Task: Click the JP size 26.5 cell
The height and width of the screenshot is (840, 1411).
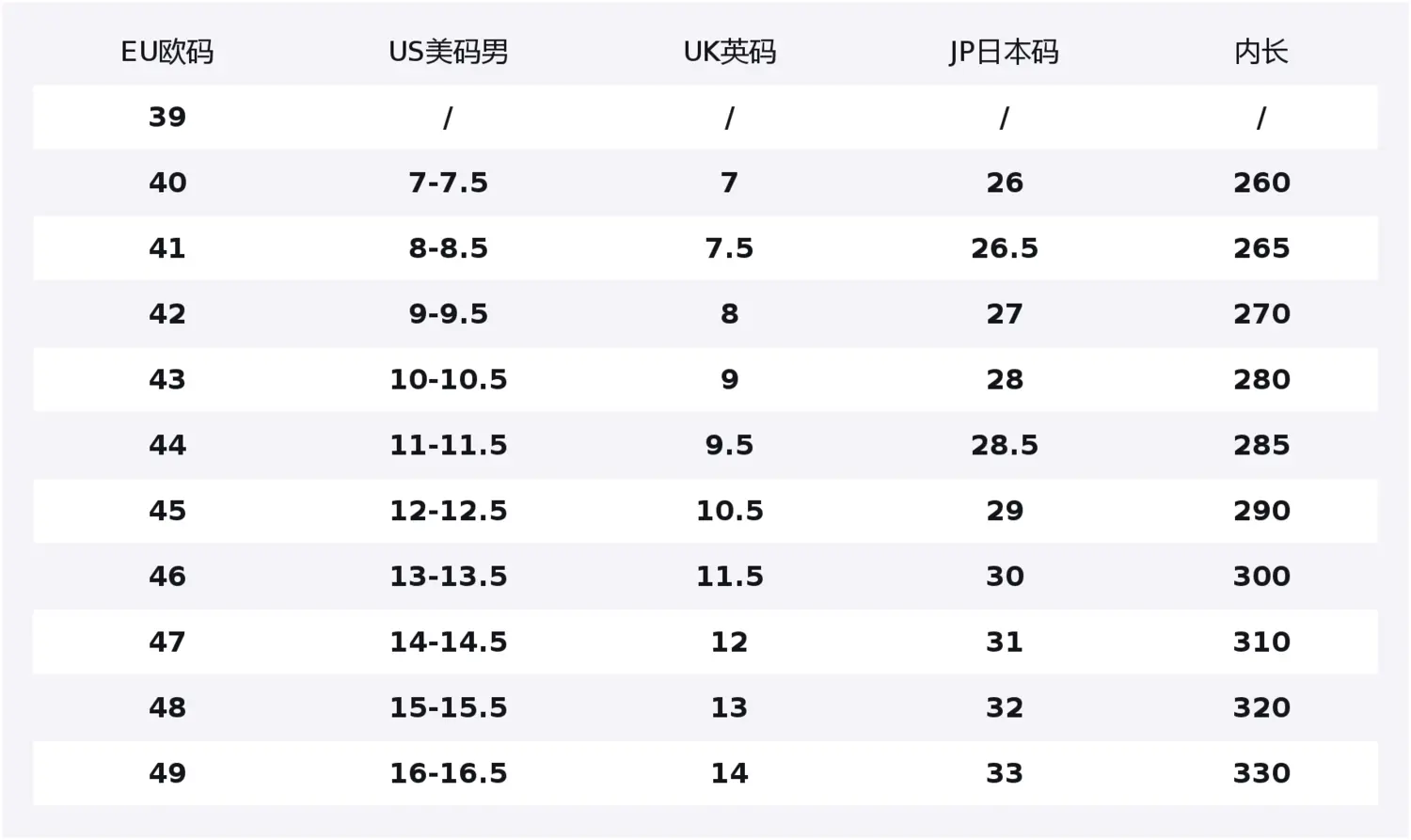Action: click(1004, 248)
